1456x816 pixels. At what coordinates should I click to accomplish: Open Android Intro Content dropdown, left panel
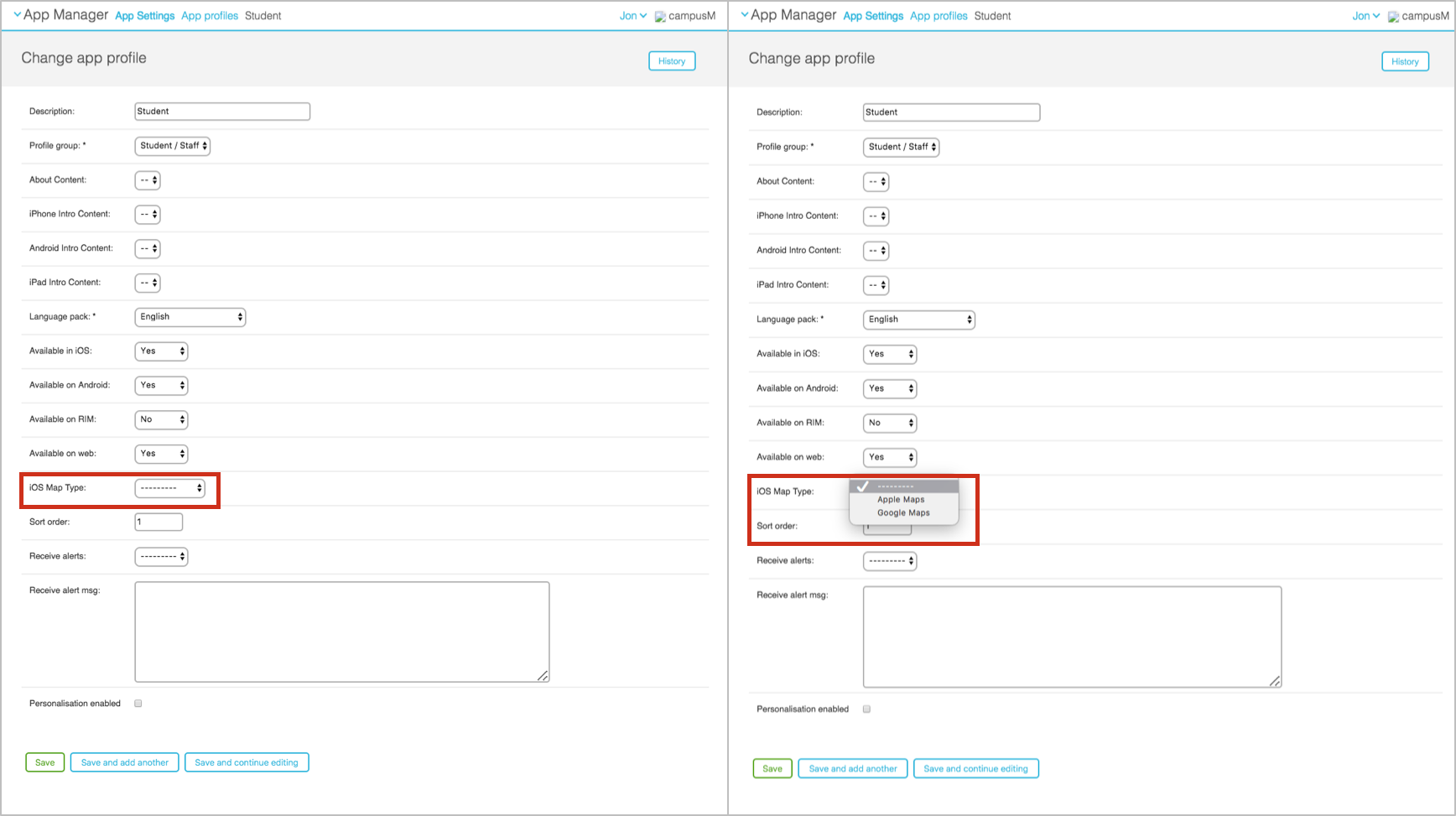[148, 249]
